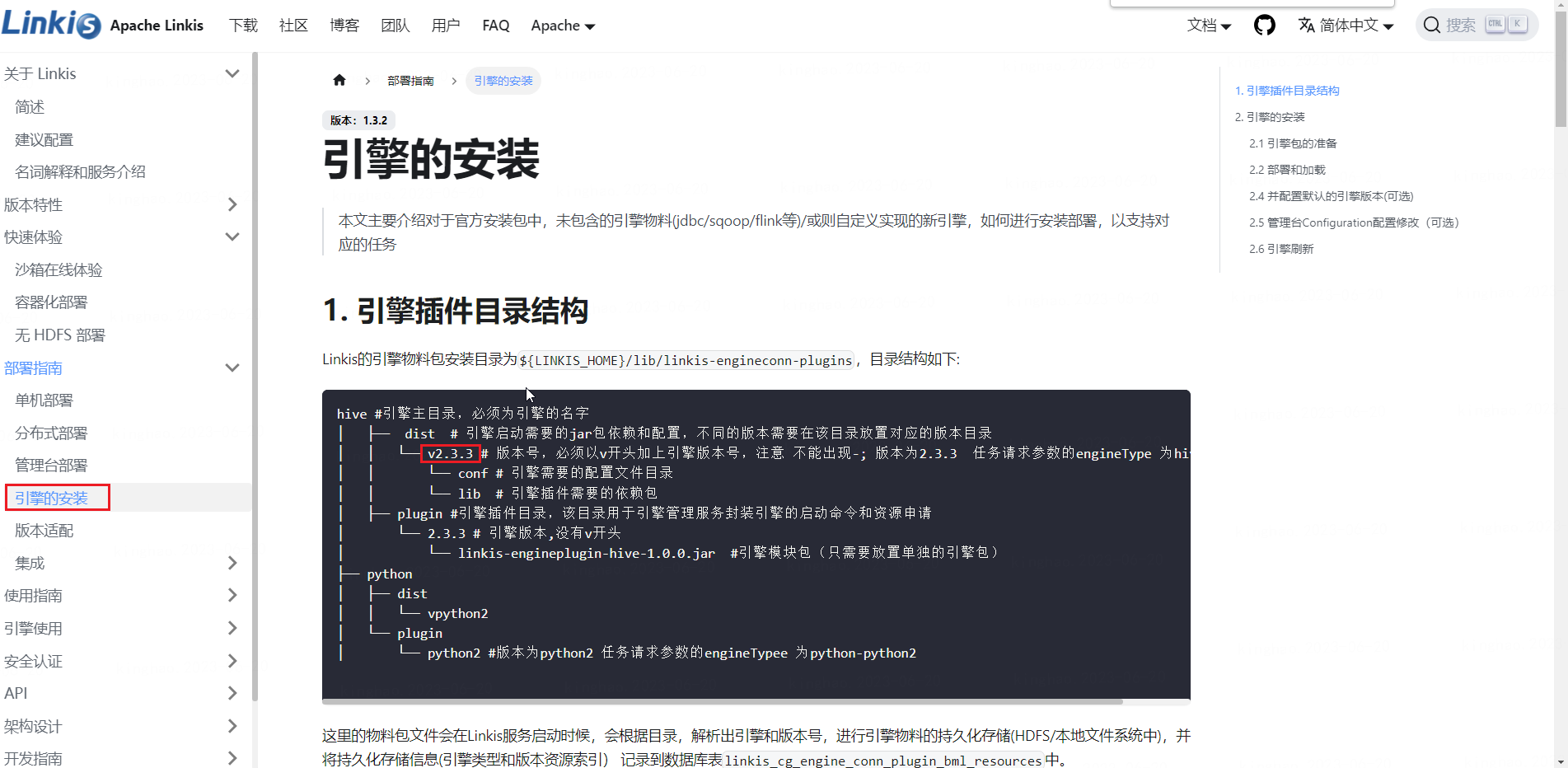Open 沙箱在线体验 in the sidebar
Image resolution: width=1568 pixels, height=768 pixels.
(x=59, y=269)
